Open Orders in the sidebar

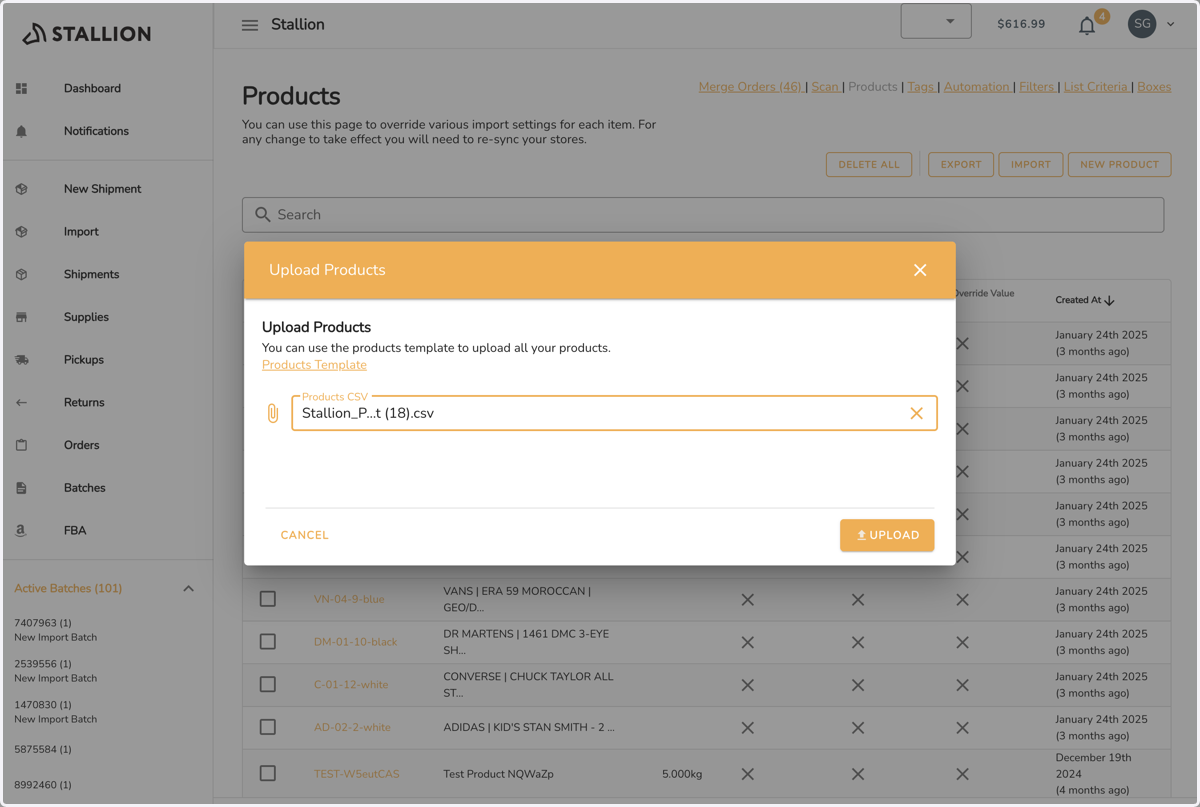point(82,445)
